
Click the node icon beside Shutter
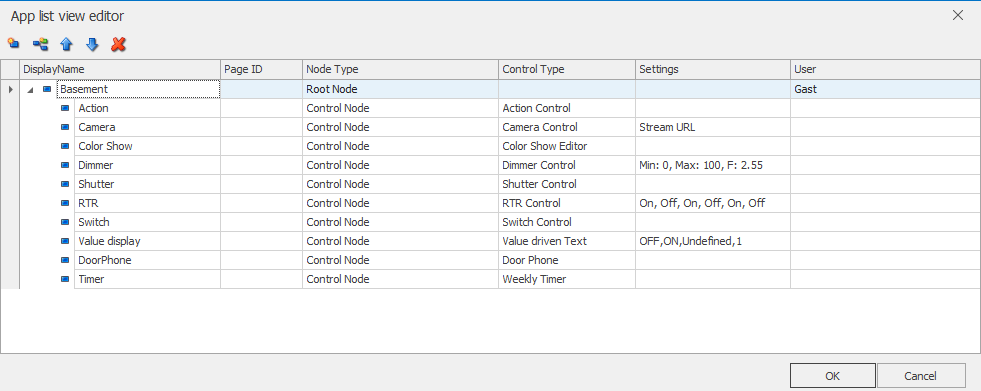point(65,184)
